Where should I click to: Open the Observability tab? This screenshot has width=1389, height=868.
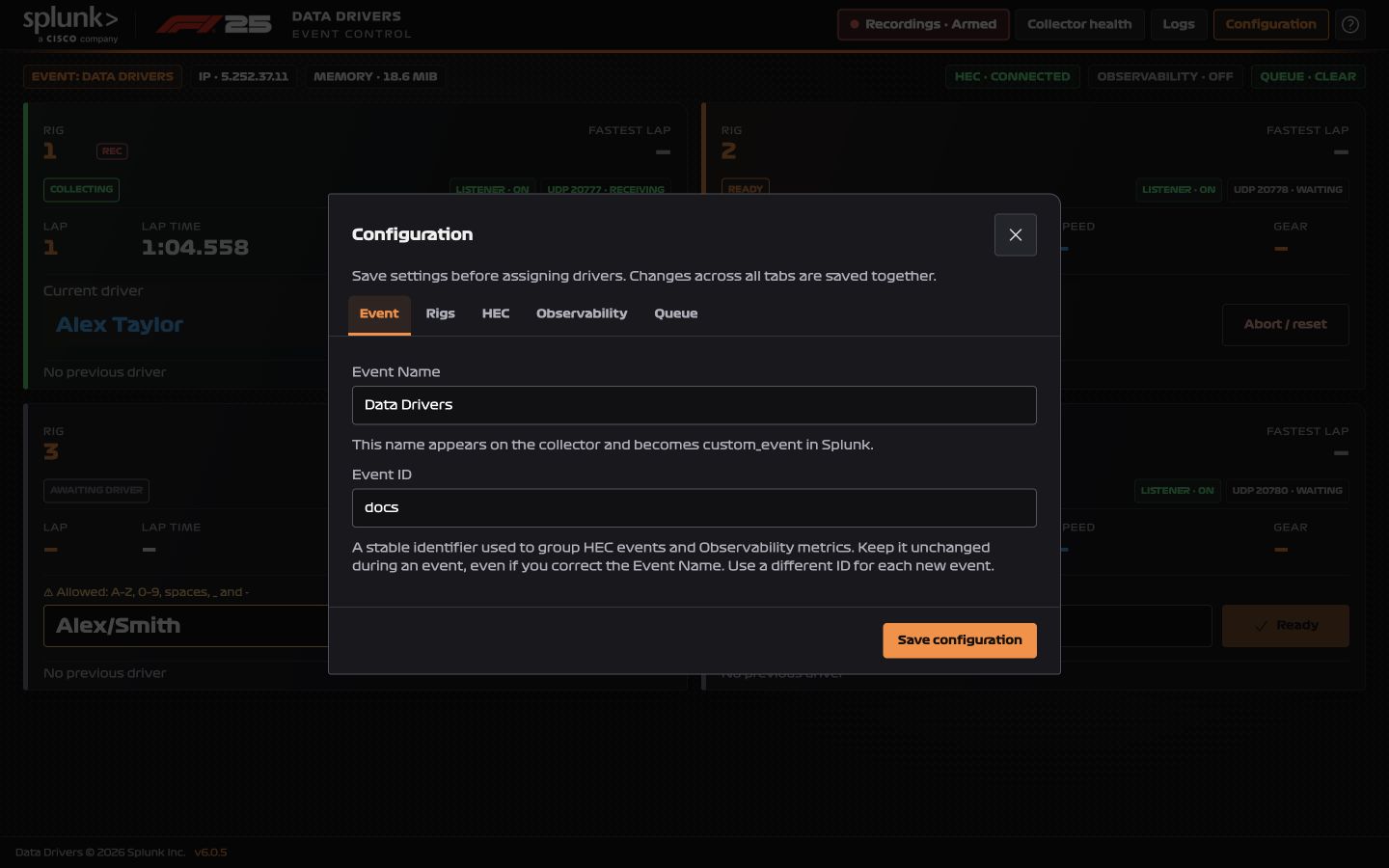pyautogui.click(x=582, y=314)
